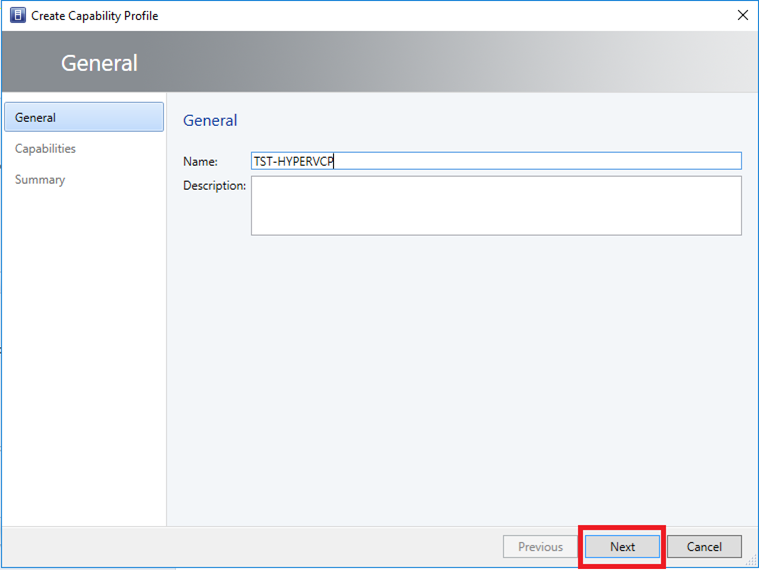Image resolution: width=759 pixels, height=570 pixels.
Task: Close the Create Capability Profile dialog
Action: (743, 15)
